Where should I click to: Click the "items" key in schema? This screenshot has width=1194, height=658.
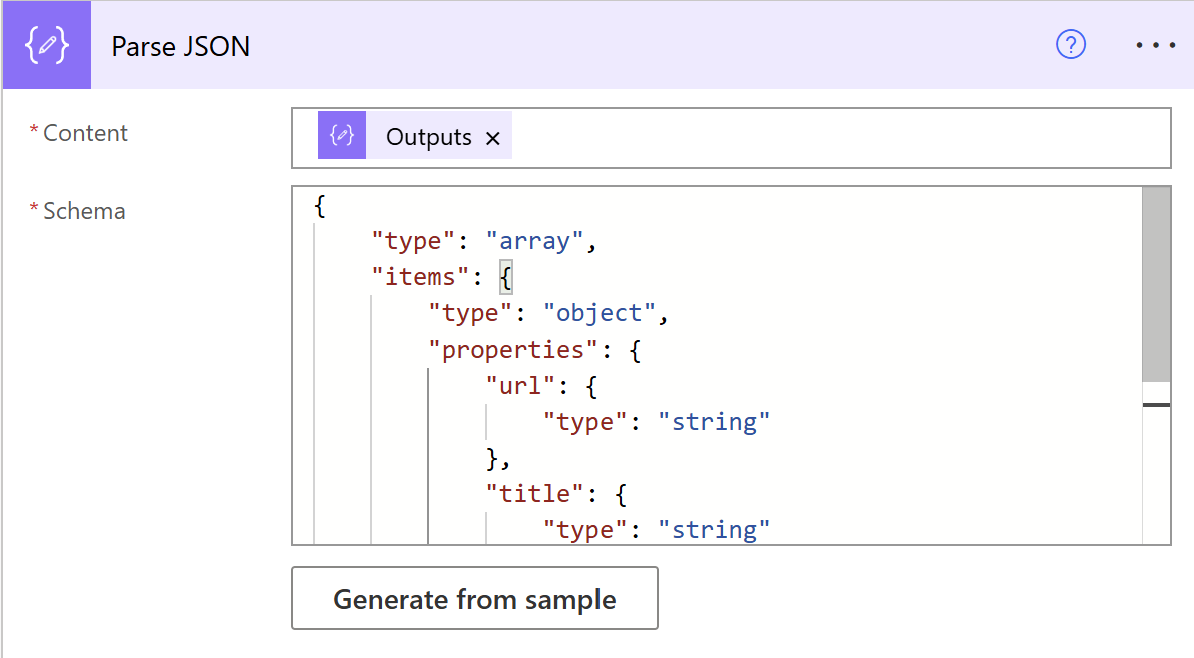(420, 276)
